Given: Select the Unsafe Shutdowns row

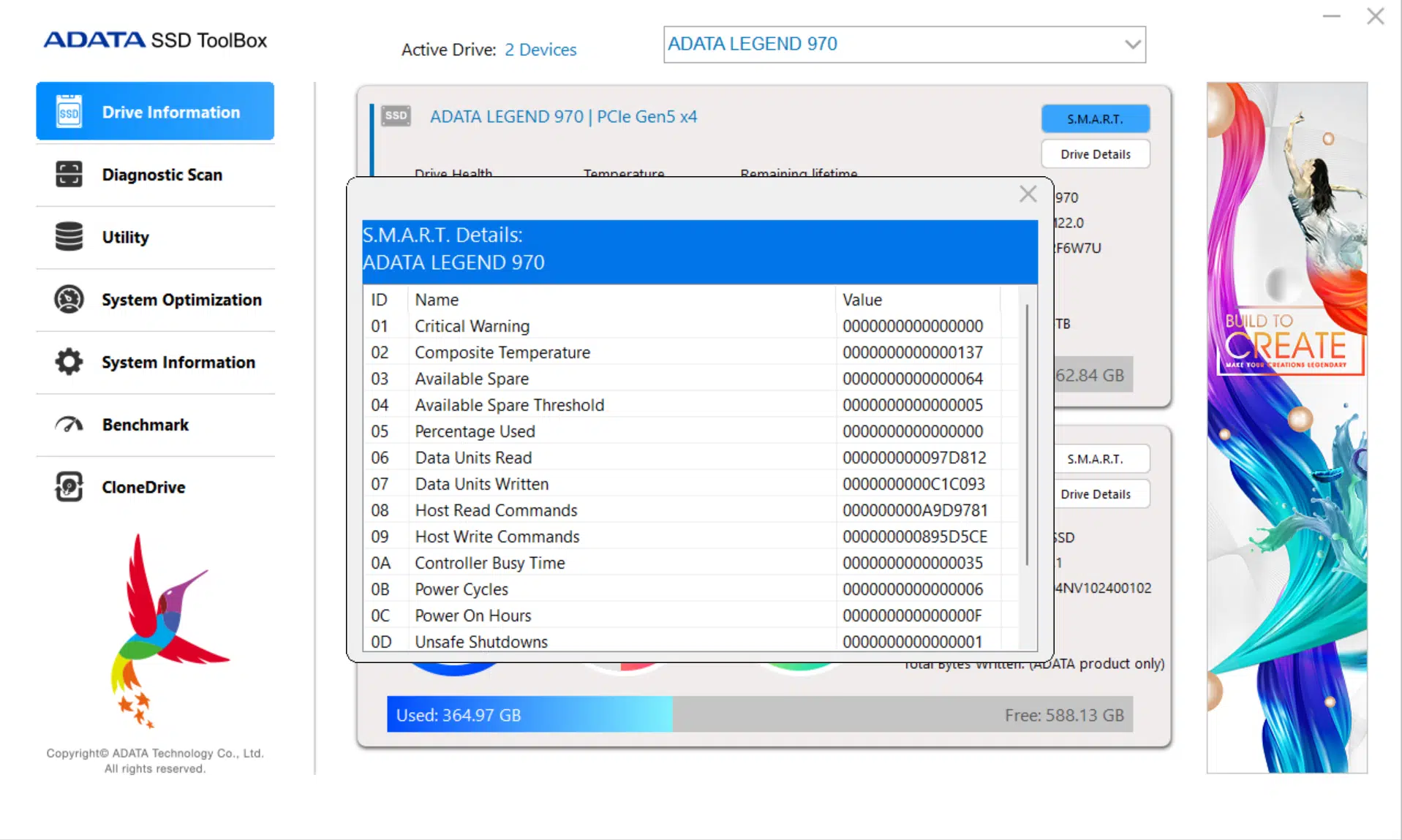Looking at the screenshot, I should pyautogui.click(x=691, y=640).
